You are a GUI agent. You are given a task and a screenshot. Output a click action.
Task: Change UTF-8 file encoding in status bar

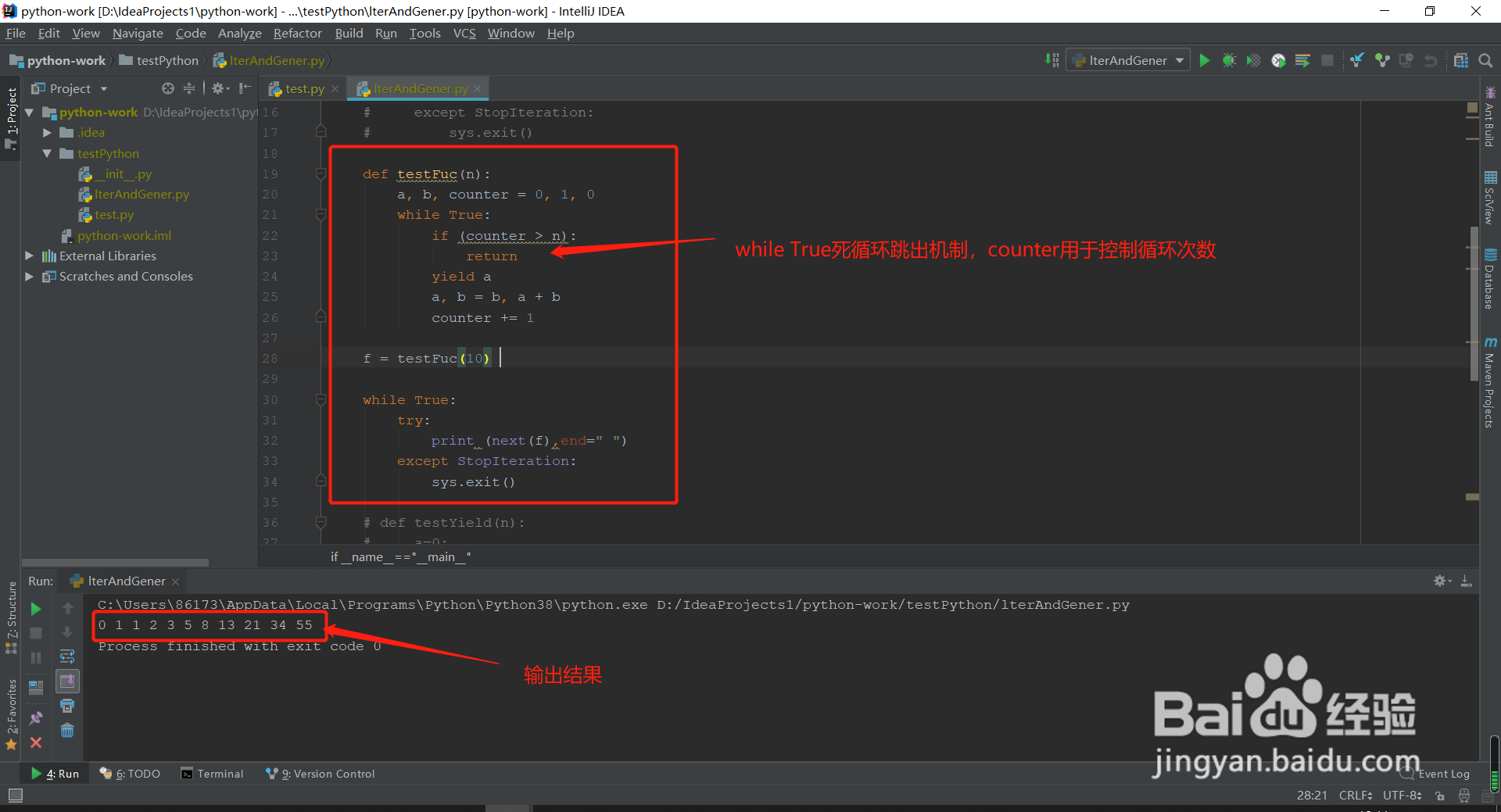click(x=1402, y=796)
